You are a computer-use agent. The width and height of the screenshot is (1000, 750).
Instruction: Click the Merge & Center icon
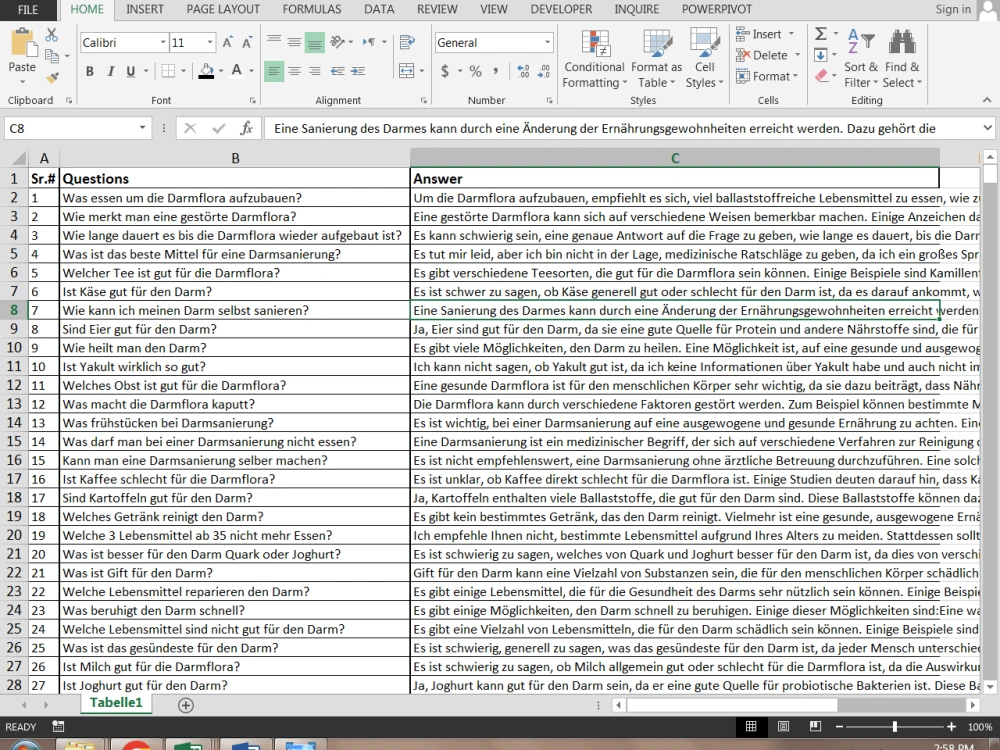(x=406, y=71)
